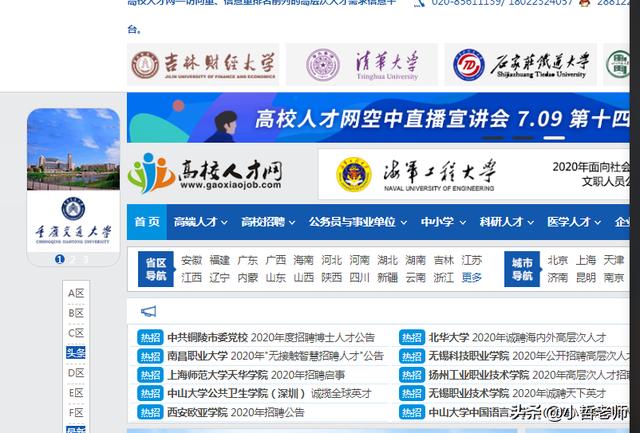Expand the 公务员与事业单位 dropdown menu
The width and height of the screenshot is (640, 433).
[x=358, y=222]
